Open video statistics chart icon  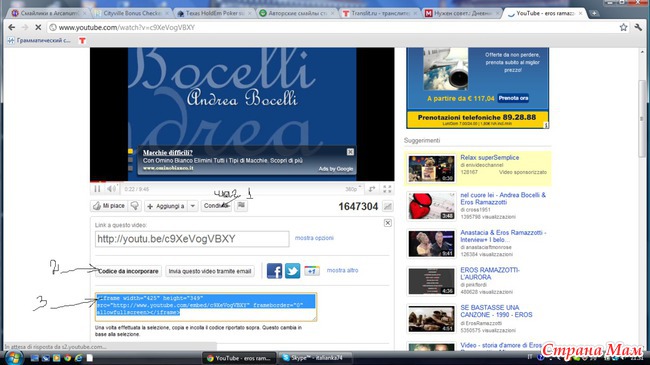(x=388, y=206)
